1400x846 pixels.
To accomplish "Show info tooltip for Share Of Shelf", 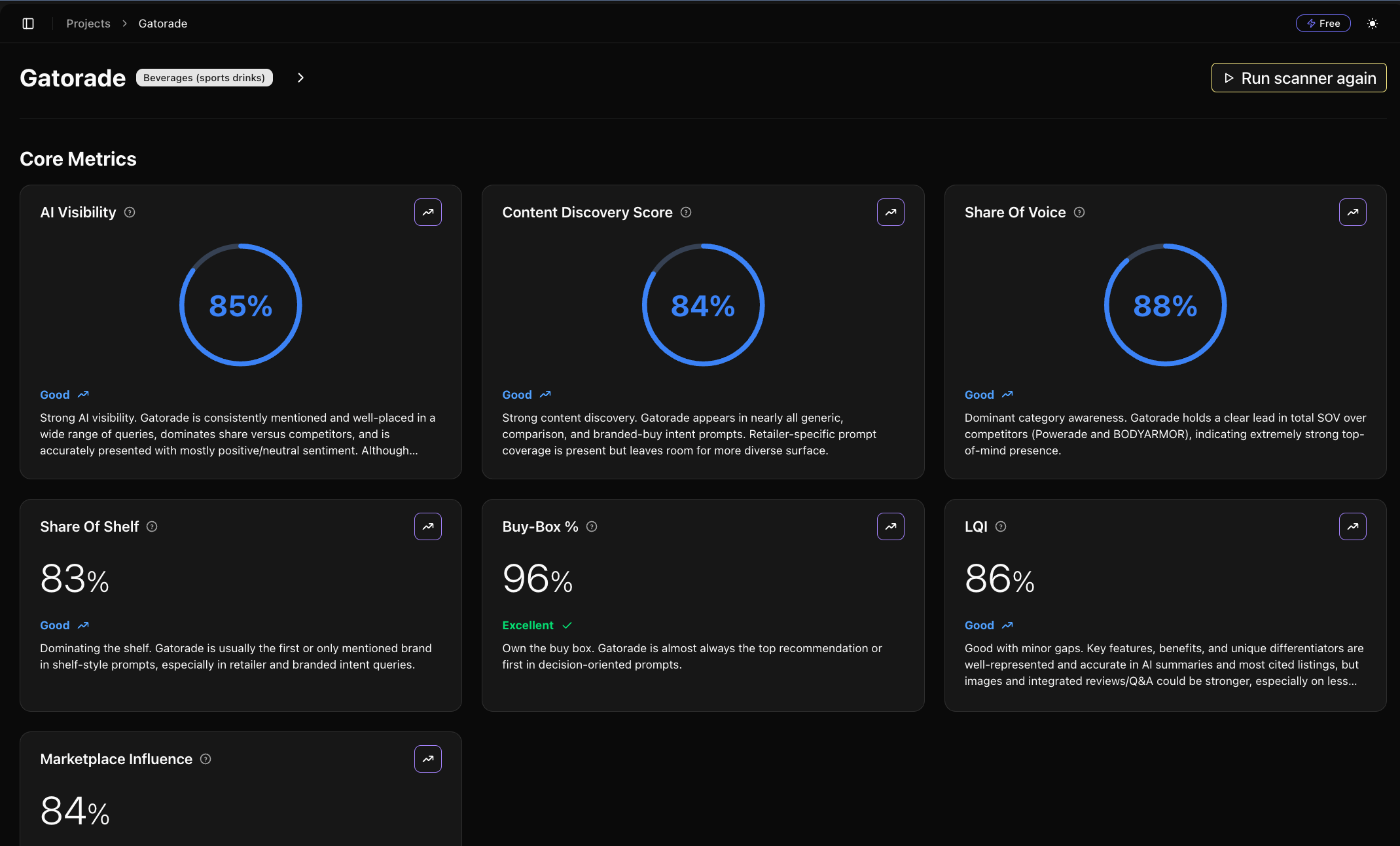I will (x=152, y=526).
